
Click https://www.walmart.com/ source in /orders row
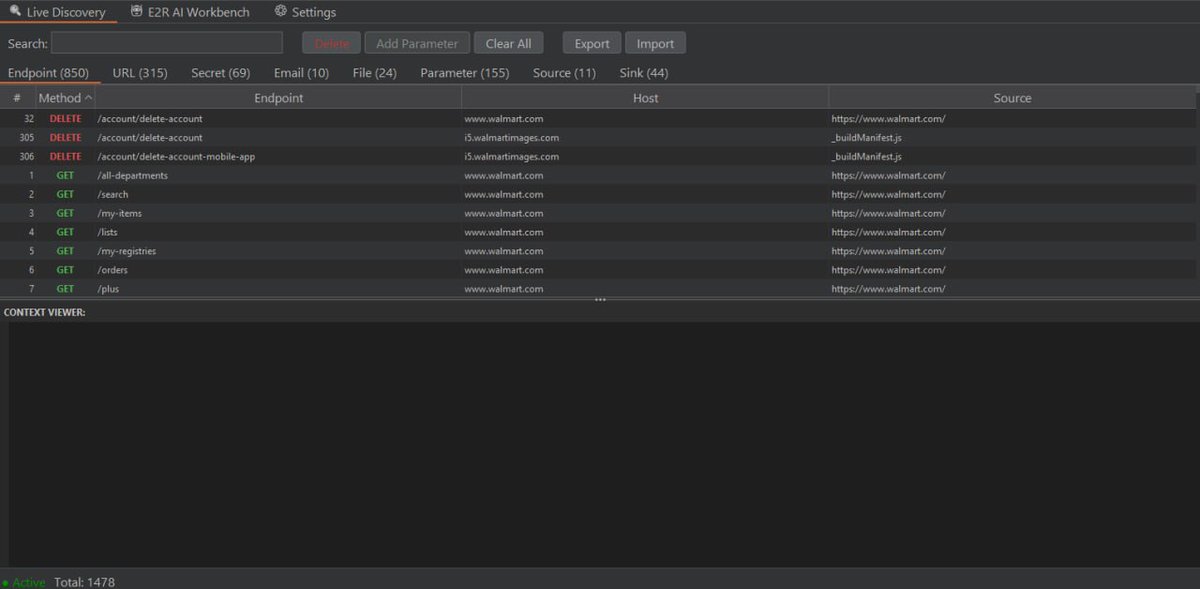[x=888, y=271]
